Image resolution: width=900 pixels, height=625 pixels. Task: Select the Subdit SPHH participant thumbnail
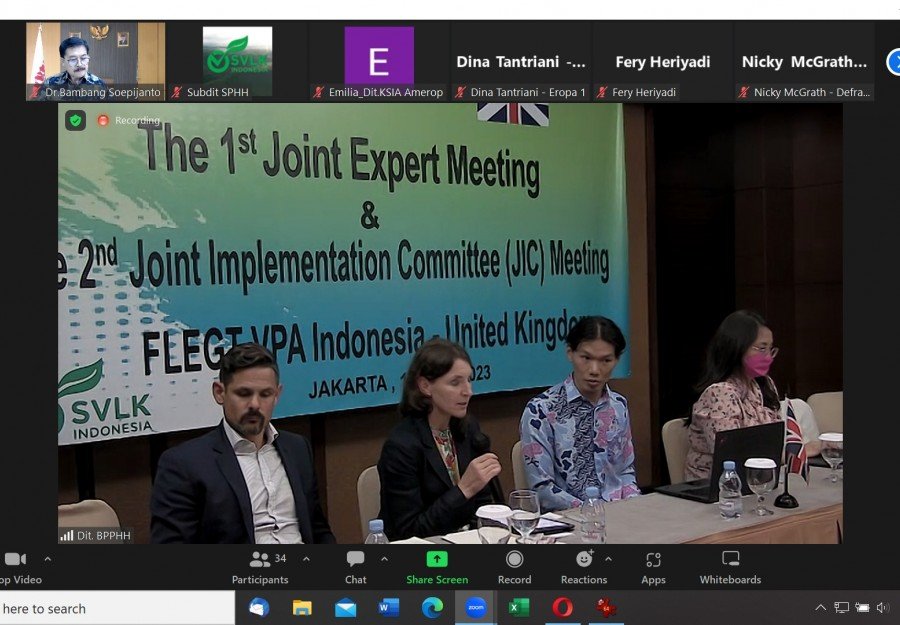click(237, 61)
